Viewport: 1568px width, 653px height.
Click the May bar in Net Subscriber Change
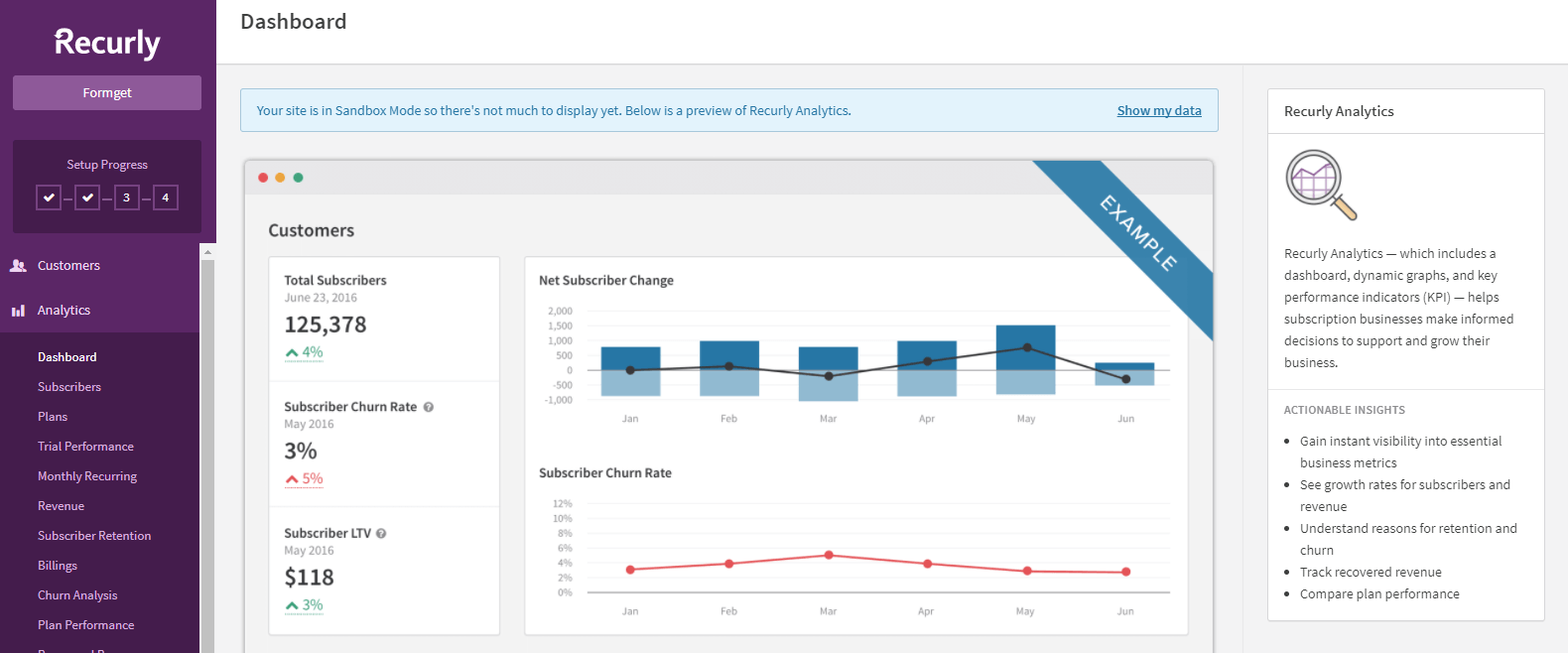(1025, 359)
